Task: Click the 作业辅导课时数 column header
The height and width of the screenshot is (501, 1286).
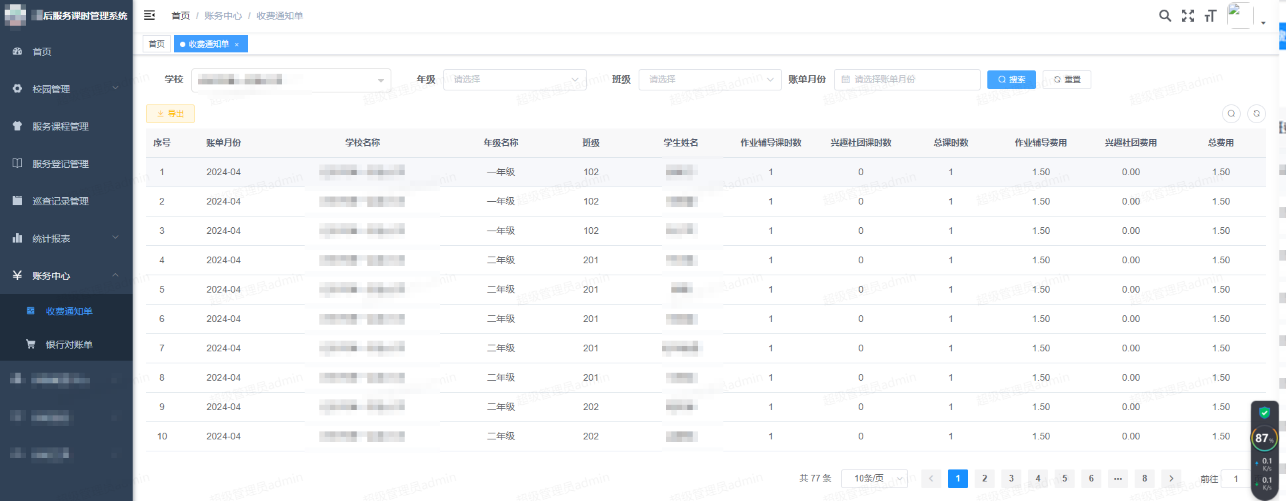Action: [x=770, y=143]
